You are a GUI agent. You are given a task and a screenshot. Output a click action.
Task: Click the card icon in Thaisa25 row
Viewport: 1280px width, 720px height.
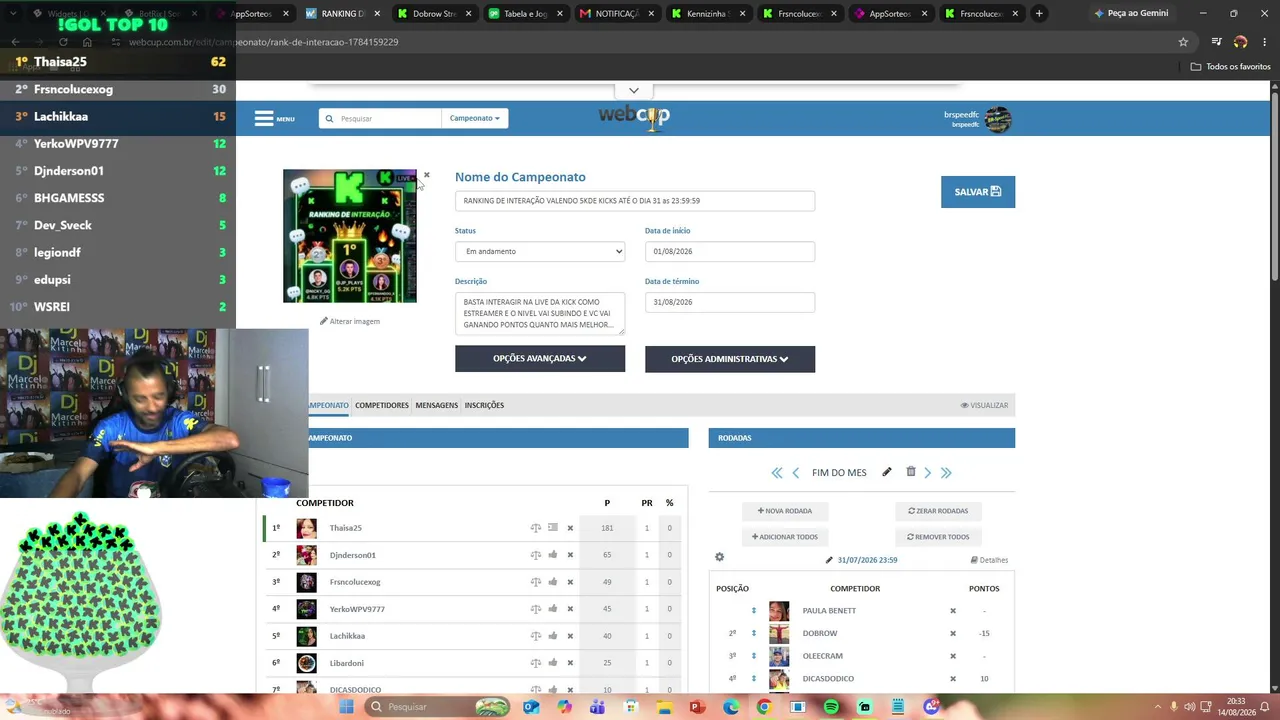[x=552, y=528]
